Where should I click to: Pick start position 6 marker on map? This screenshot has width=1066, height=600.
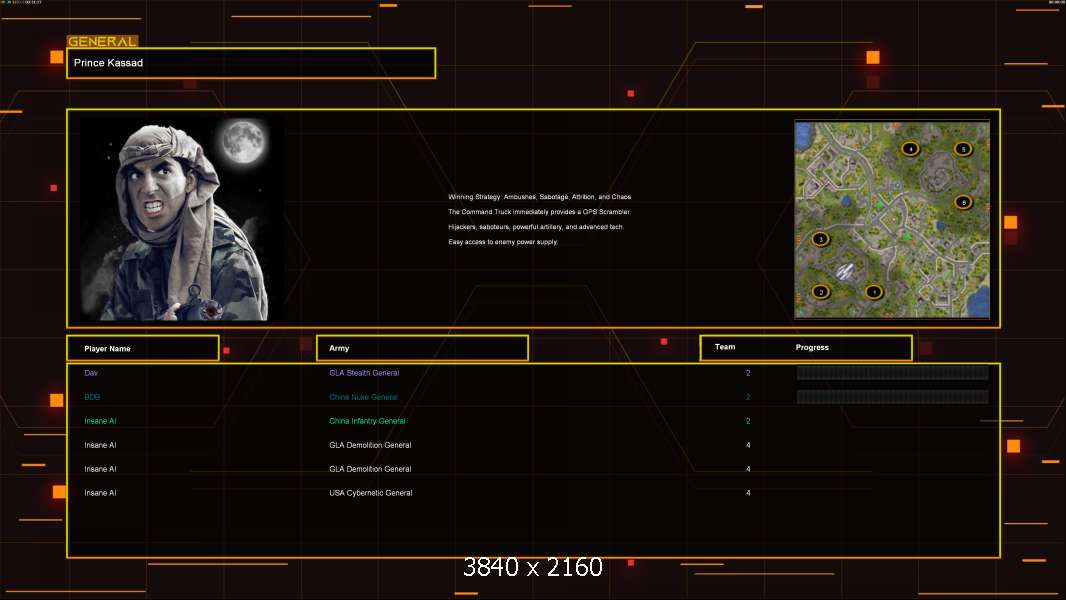point(963,202)
